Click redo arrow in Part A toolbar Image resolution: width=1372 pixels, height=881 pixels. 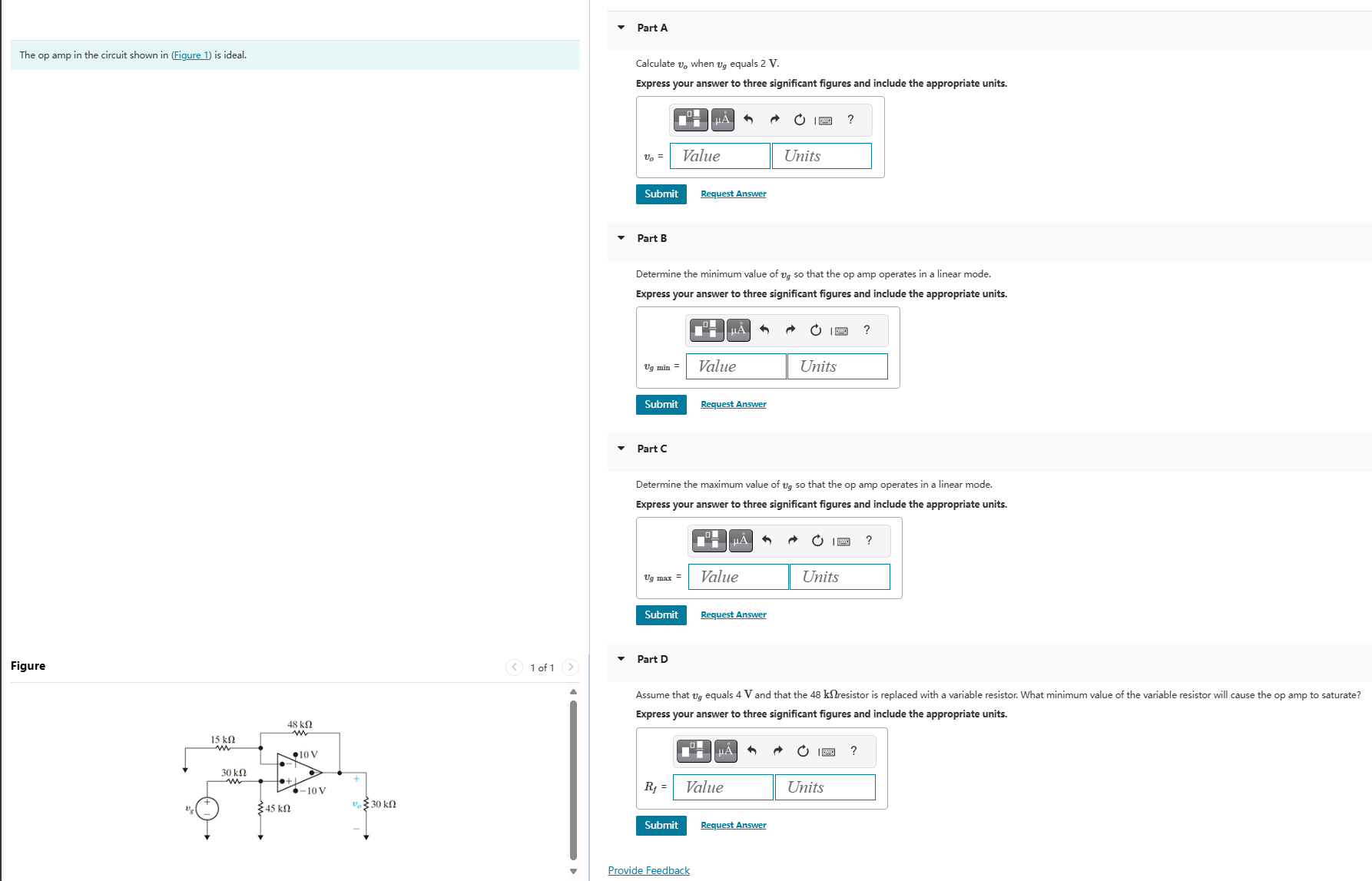coord(774,119)
